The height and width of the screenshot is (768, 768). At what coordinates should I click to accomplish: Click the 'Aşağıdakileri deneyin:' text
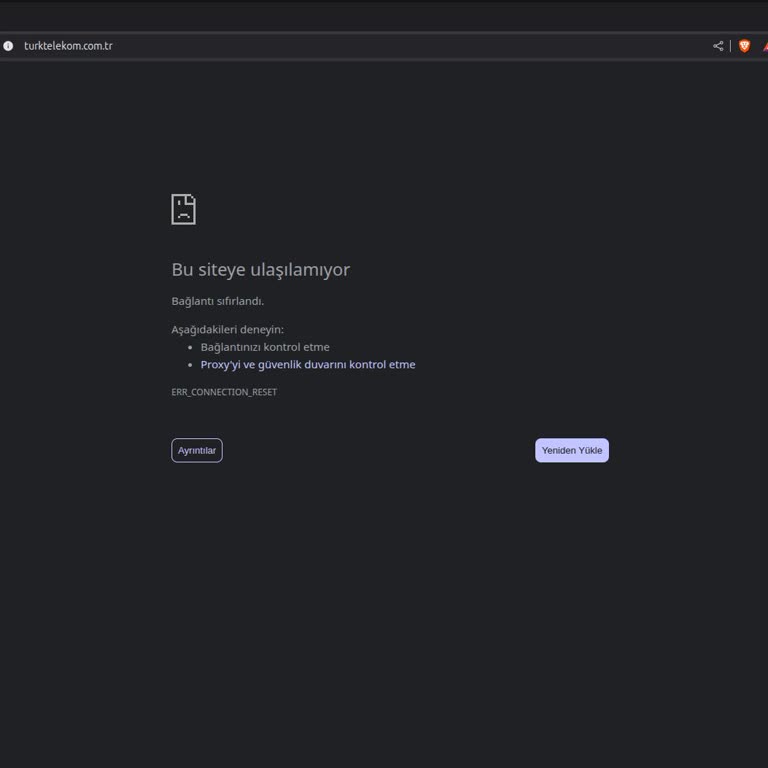pos(227,330)
